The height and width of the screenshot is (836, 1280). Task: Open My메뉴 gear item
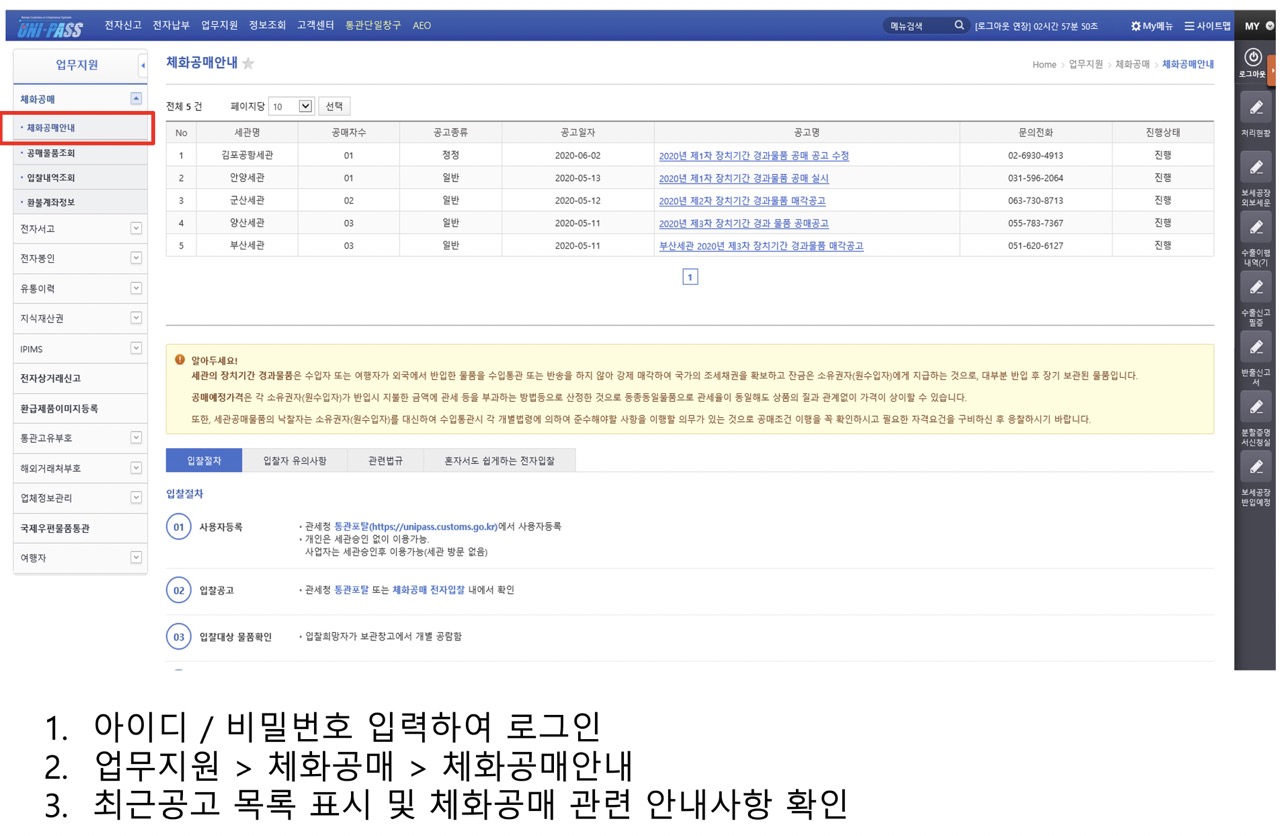click(x=1151, y=26)
